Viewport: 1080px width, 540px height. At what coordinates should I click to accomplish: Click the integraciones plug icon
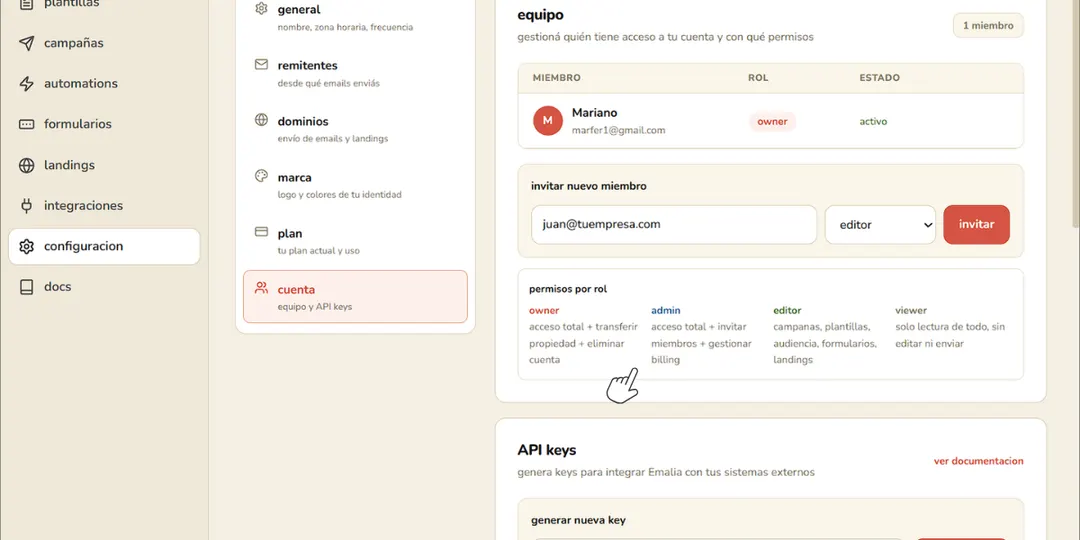pos(26,206)
